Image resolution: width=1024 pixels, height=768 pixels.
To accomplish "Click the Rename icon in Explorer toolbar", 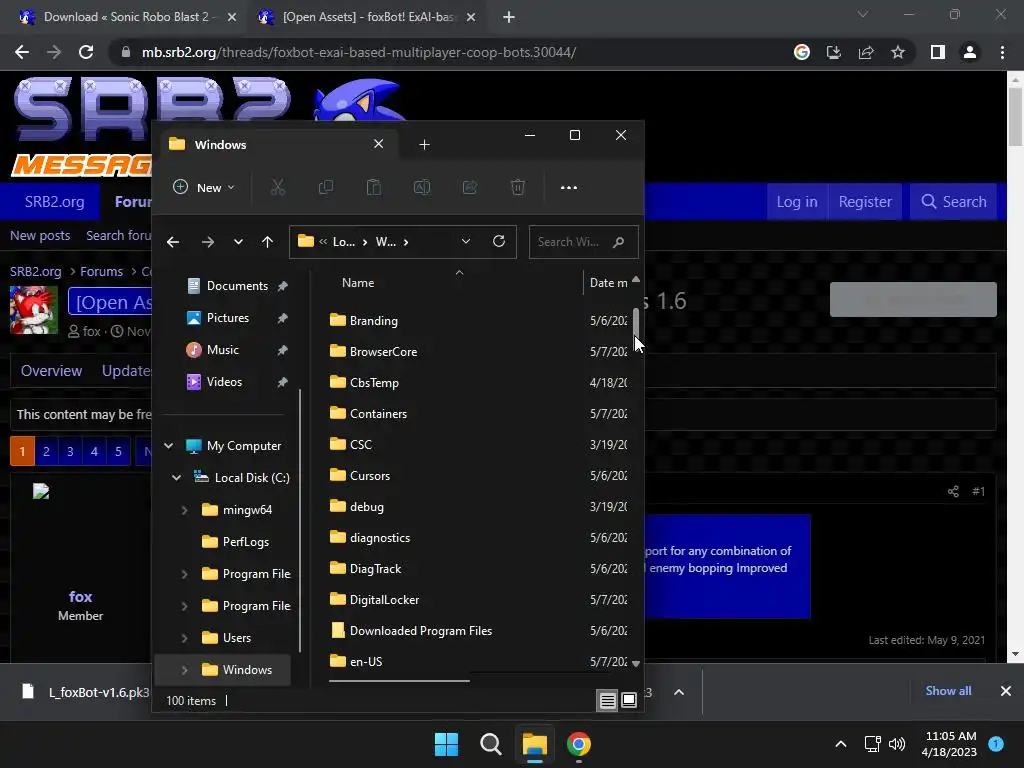I will pos(422,187).
